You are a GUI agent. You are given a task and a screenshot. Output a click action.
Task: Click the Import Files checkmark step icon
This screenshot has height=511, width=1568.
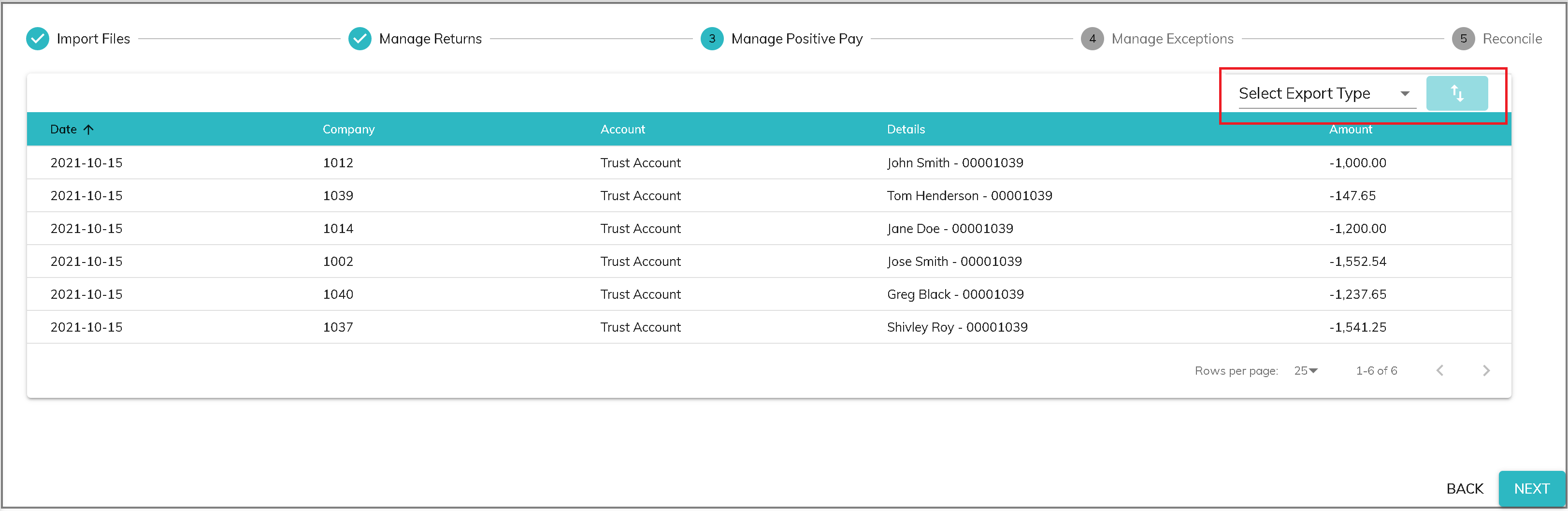click(x=38, y=39)
